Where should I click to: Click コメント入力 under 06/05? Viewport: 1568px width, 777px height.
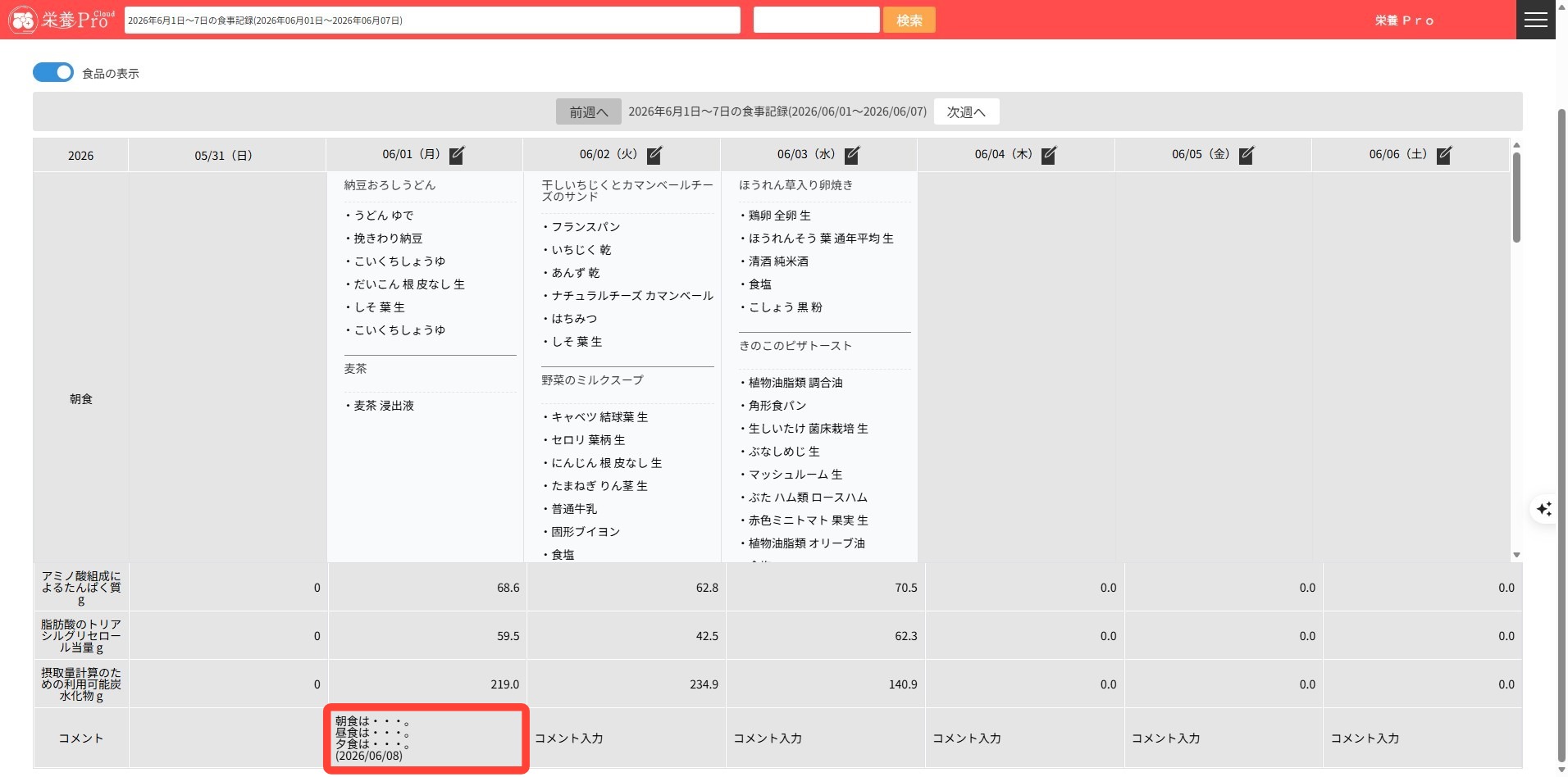coord(1166,738)
